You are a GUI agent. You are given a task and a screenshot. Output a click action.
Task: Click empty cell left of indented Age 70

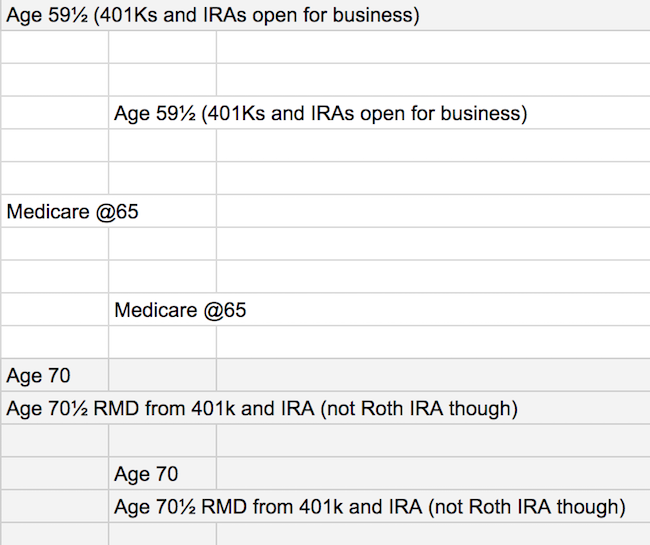55,473
